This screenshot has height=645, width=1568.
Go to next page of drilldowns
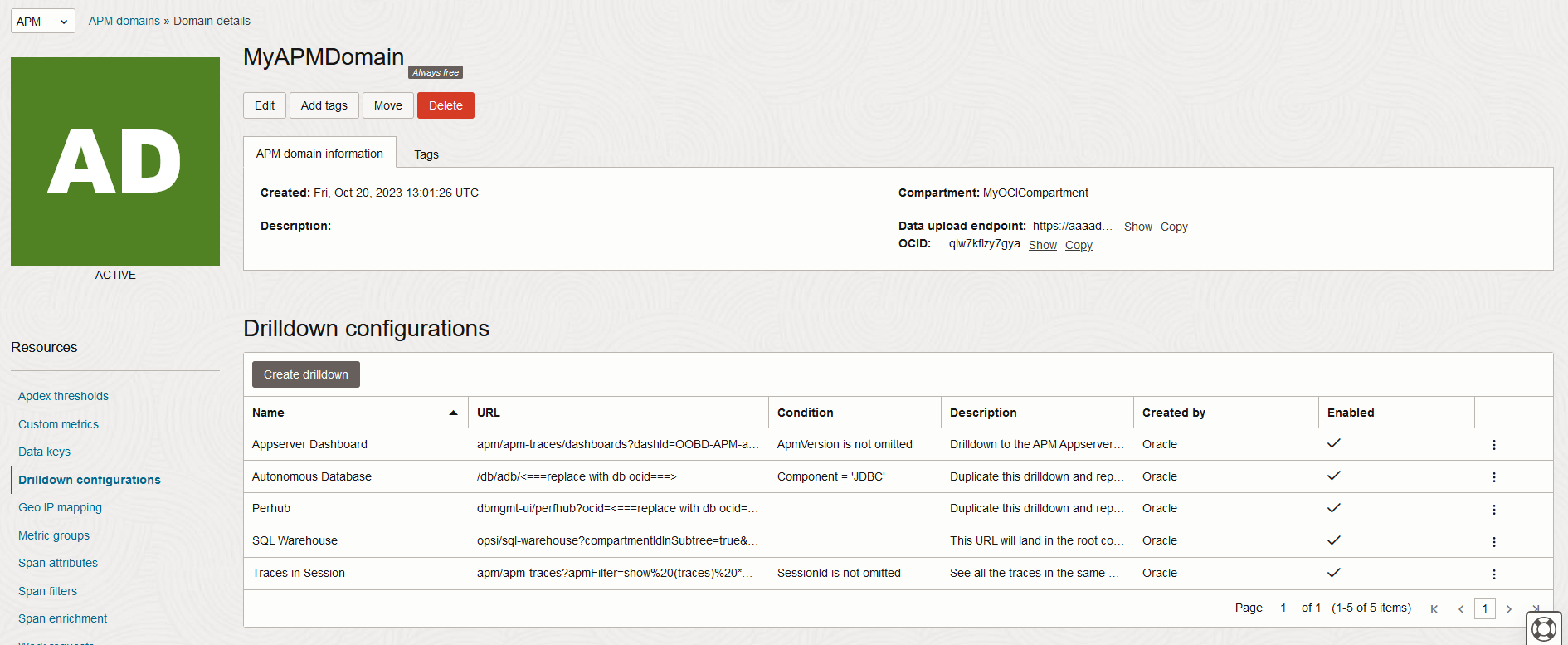pyautogui.click(x=1509, y=609)
